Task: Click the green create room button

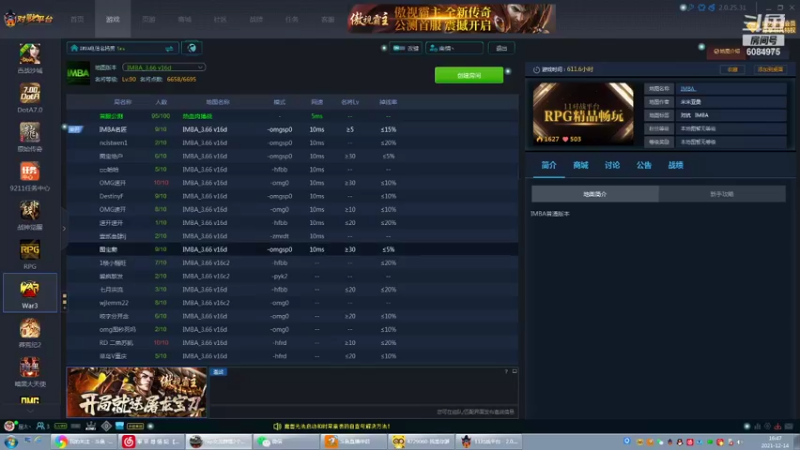Action: click(x=469, y=75)
